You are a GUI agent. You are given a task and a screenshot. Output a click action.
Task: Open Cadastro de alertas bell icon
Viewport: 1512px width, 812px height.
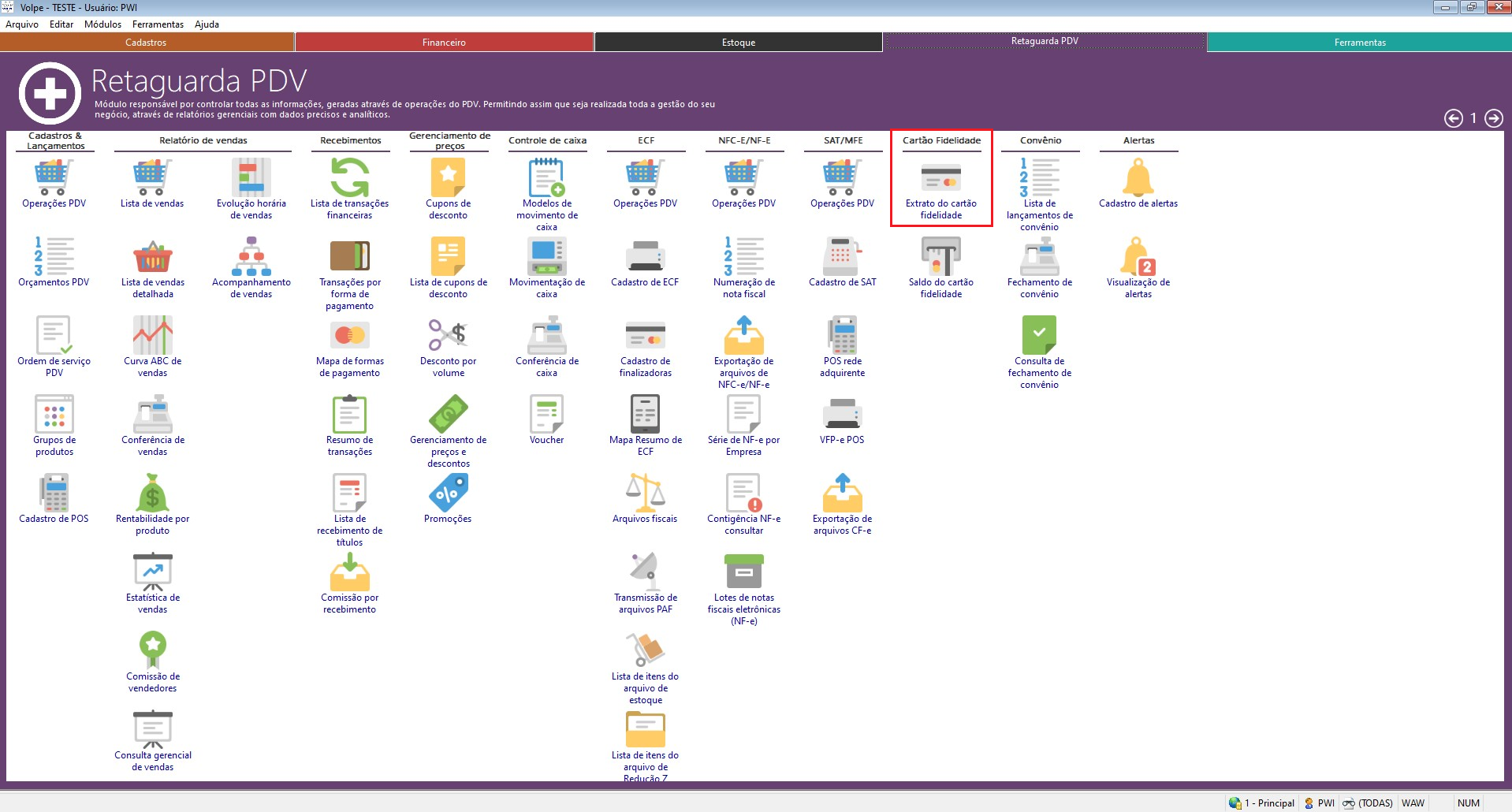[1138, 179]
